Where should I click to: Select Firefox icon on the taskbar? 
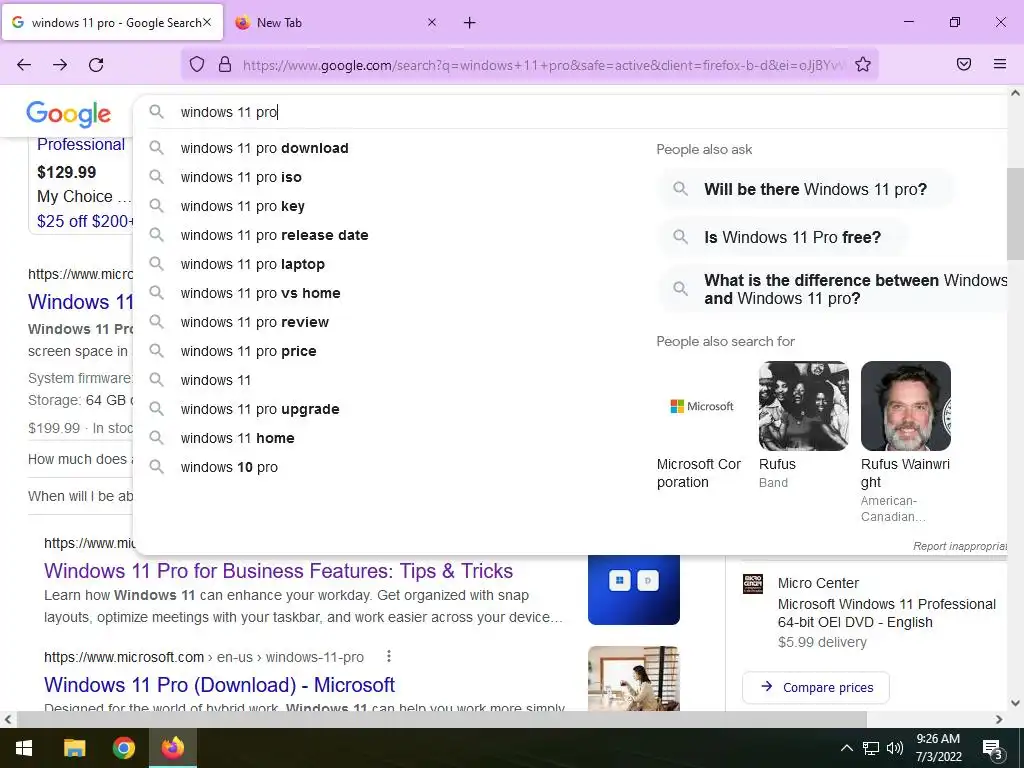click(x=173, y=748)
